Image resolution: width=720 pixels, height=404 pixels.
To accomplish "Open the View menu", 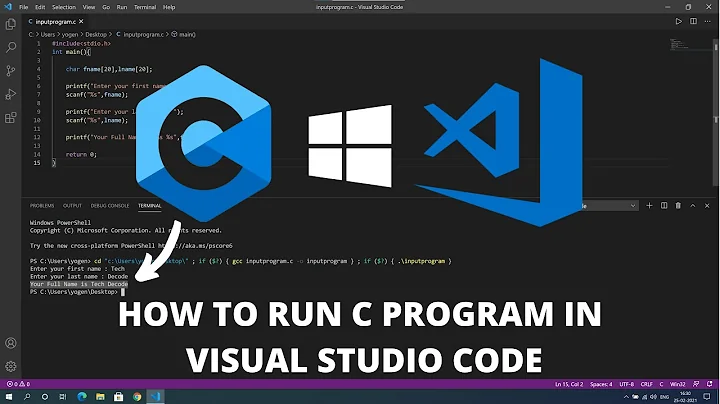I will (x=89, y=7).
